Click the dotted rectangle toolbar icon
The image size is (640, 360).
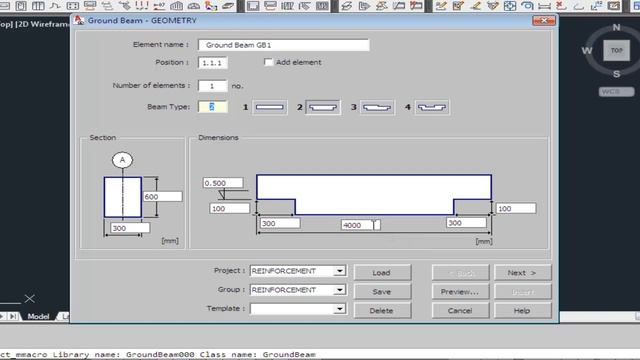(x=72, y=6)
